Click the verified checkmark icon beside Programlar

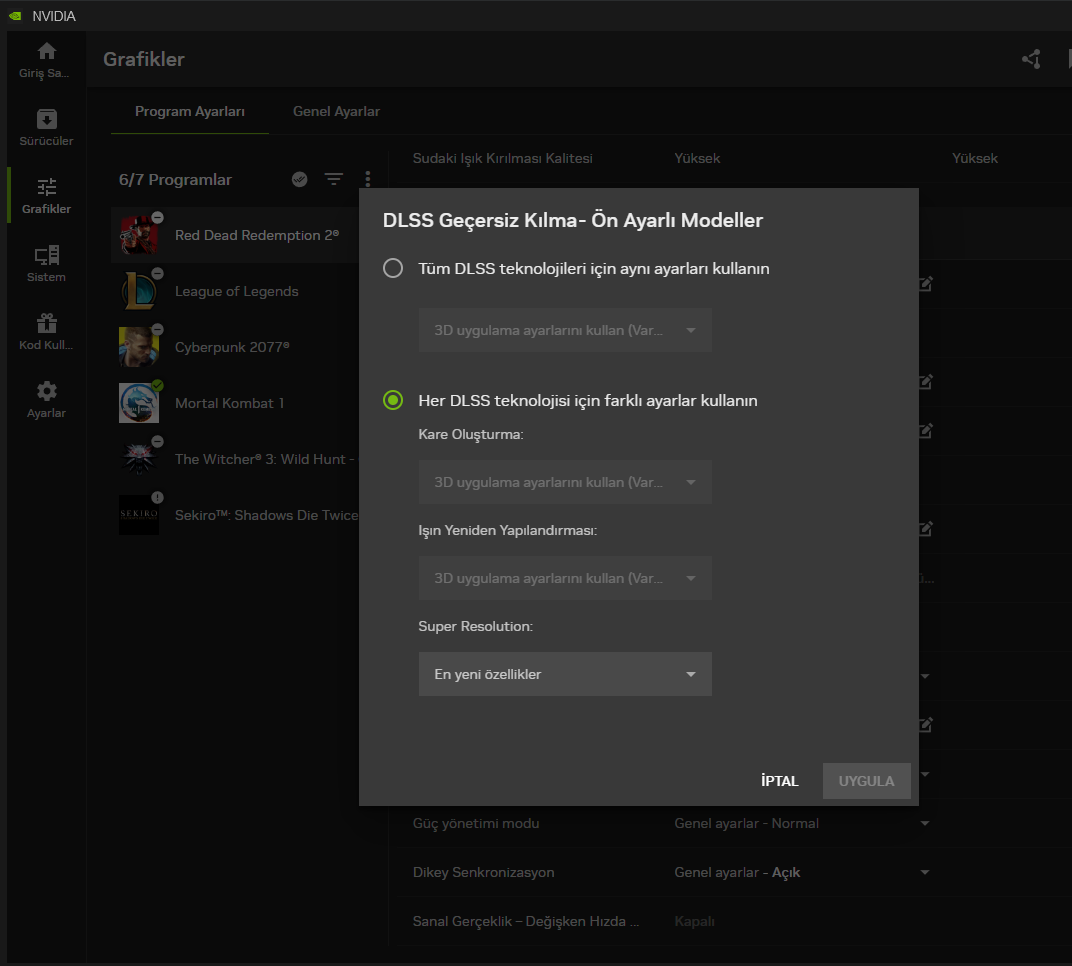click(x=299, y=179)
